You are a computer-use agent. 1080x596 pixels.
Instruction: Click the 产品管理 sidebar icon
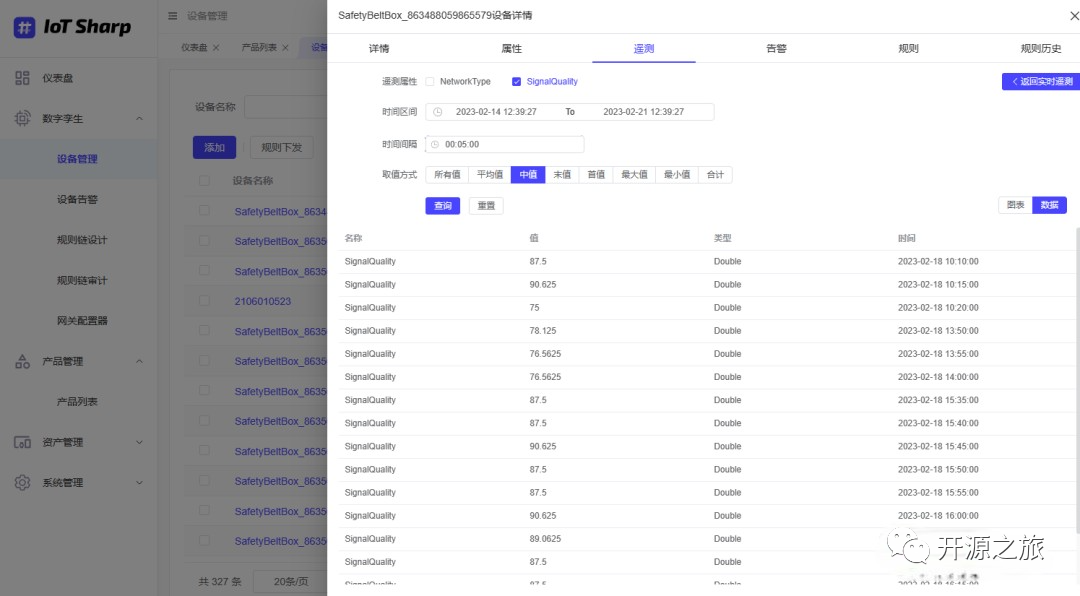coord(23,362)
